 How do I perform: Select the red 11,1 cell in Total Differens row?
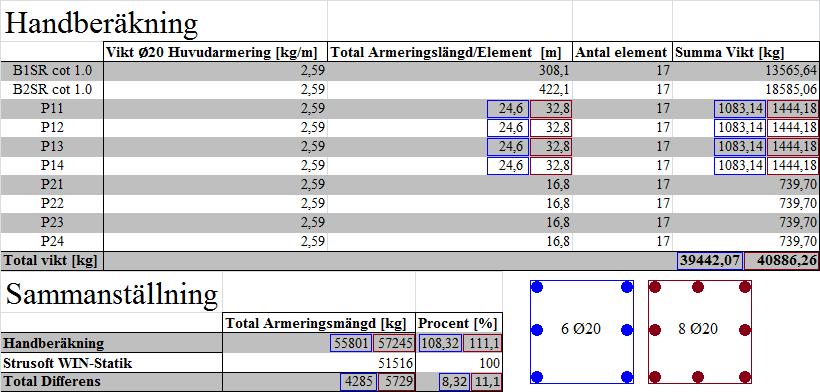coord(486,382)
